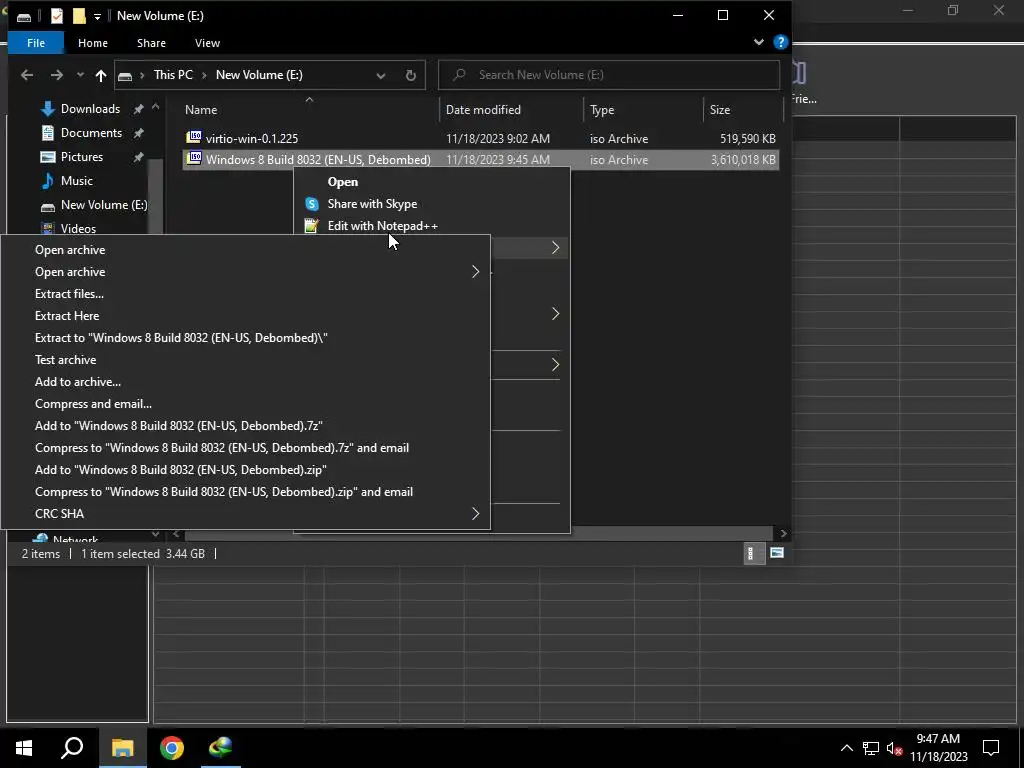The width and height of the screenshot is (1024, 768).
Task: Open File Explorer from the taskbar
Action: pyautogui.click(x=122, y=748)
